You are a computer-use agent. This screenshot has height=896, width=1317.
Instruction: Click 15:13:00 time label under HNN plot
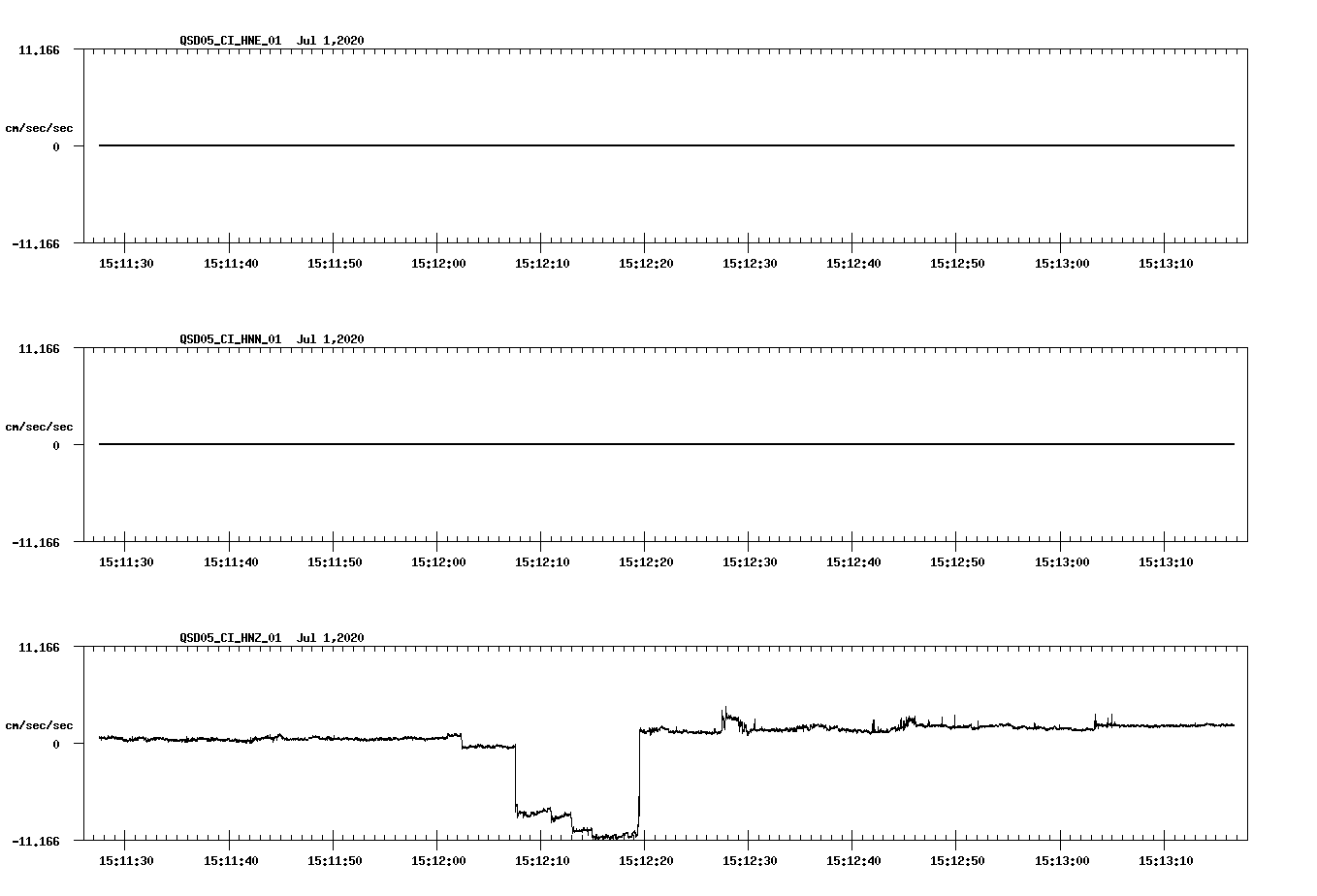tap(1062, 562)
